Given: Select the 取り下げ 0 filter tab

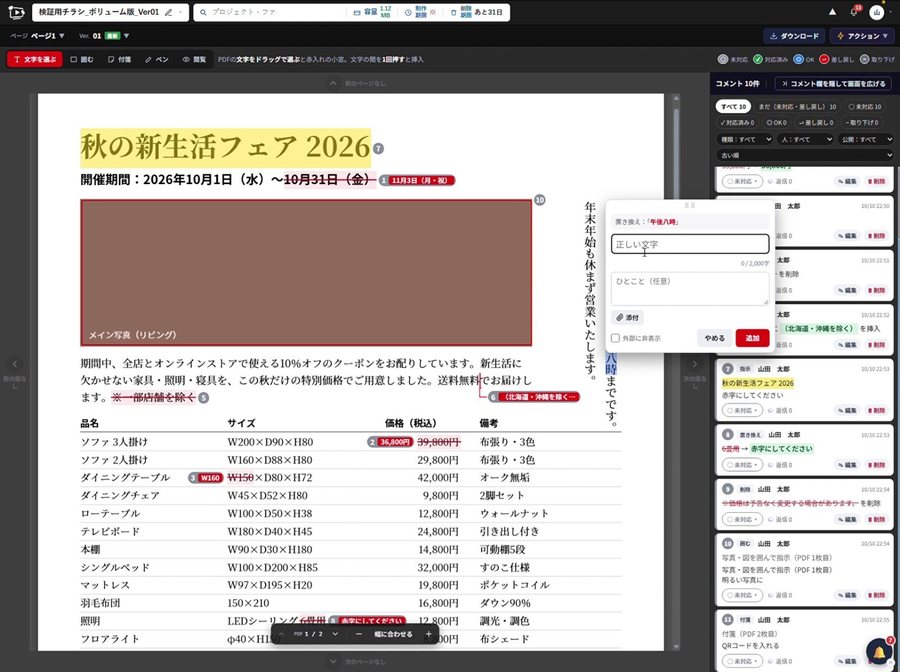Looking at the screenshot, I should [861, 122].
